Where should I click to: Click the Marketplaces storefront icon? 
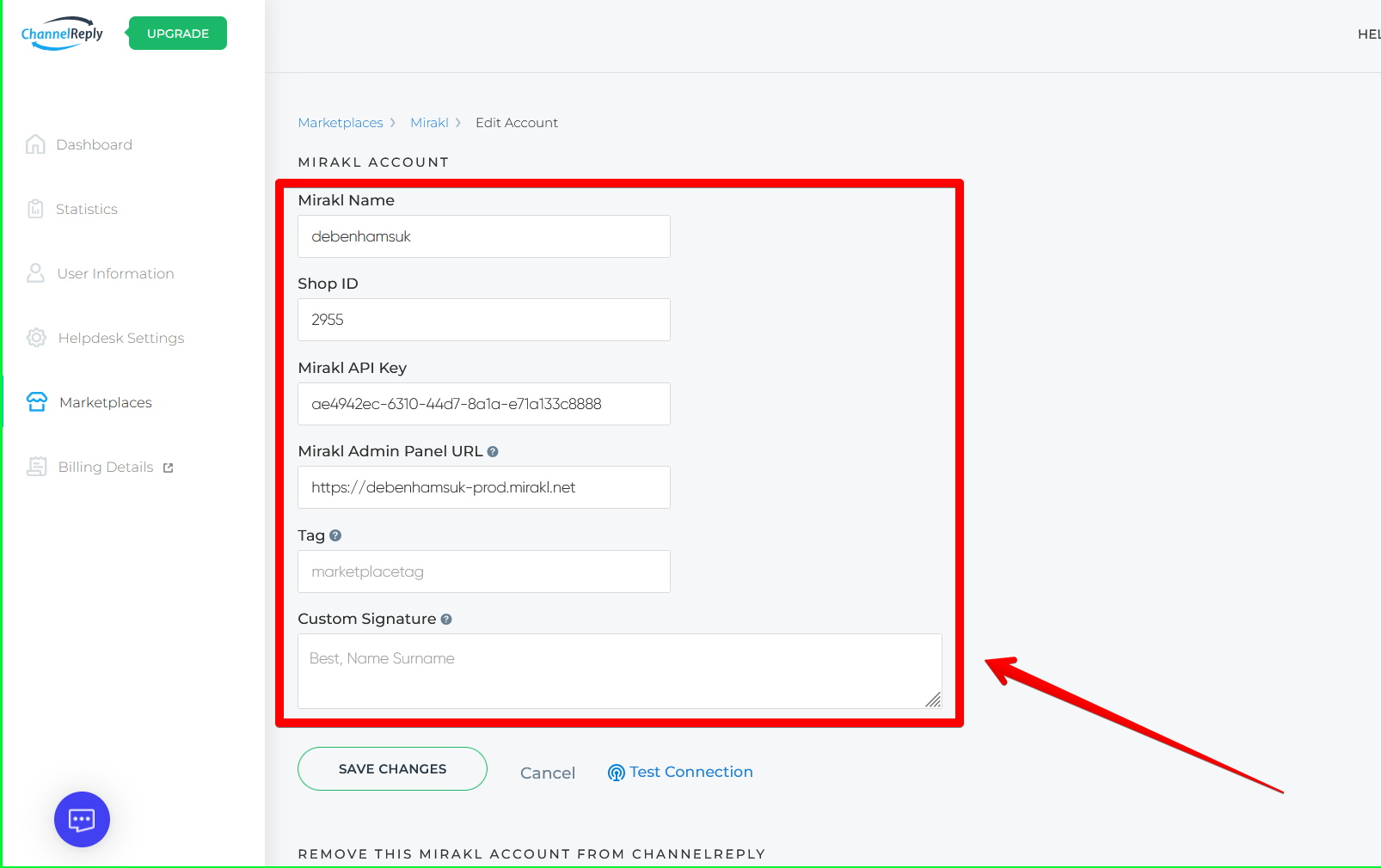[x=37, y=402]
